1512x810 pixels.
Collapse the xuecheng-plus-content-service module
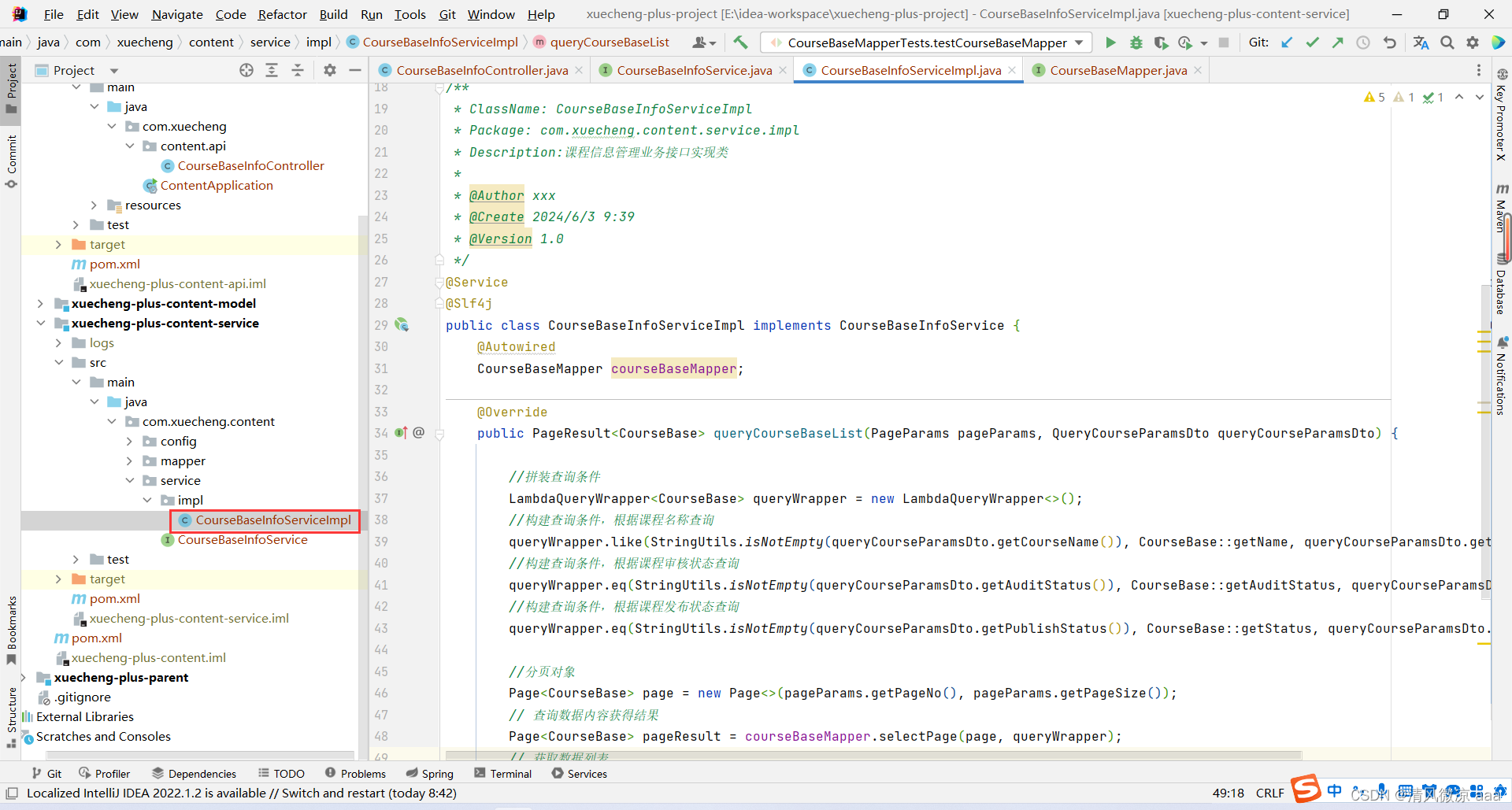point(41,323)
